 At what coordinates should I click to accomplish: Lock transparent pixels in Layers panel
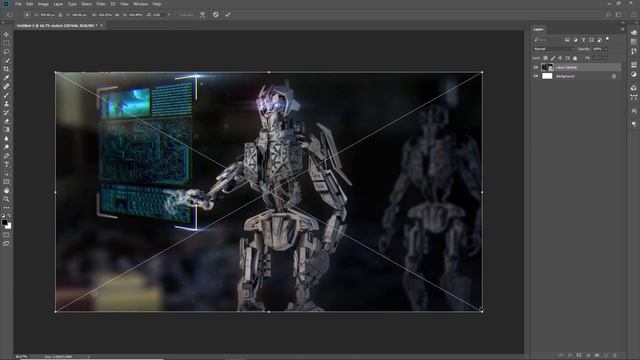coord(545,58)
